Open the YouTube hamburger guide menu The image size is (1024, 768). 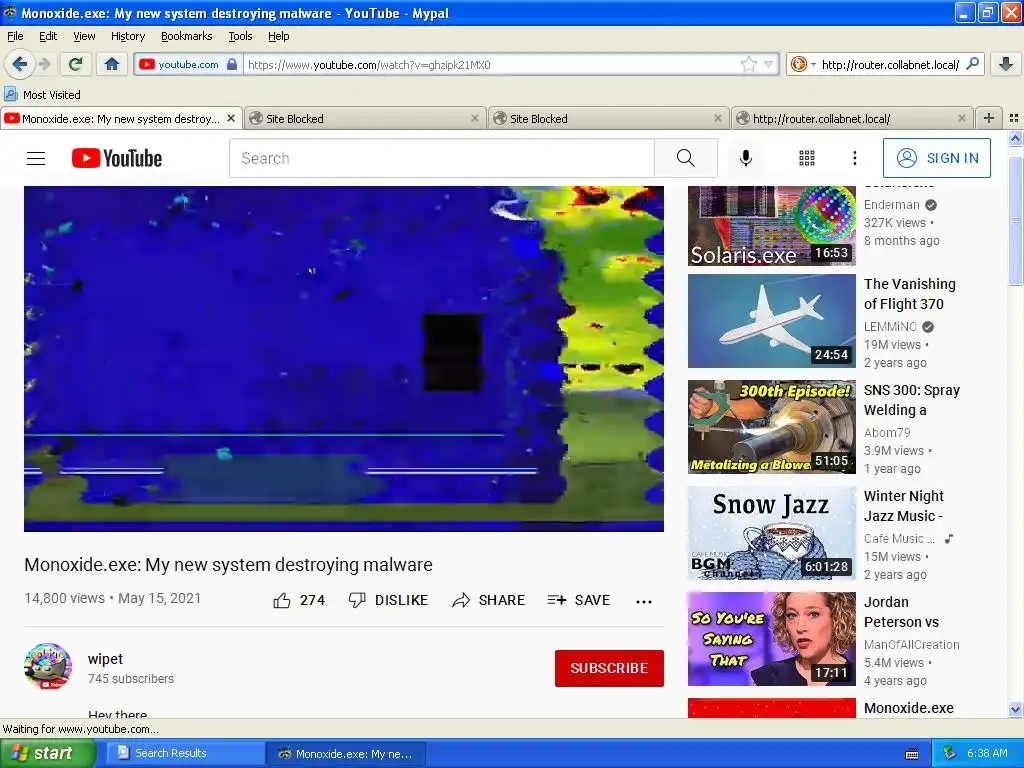(x=36, y=158)
